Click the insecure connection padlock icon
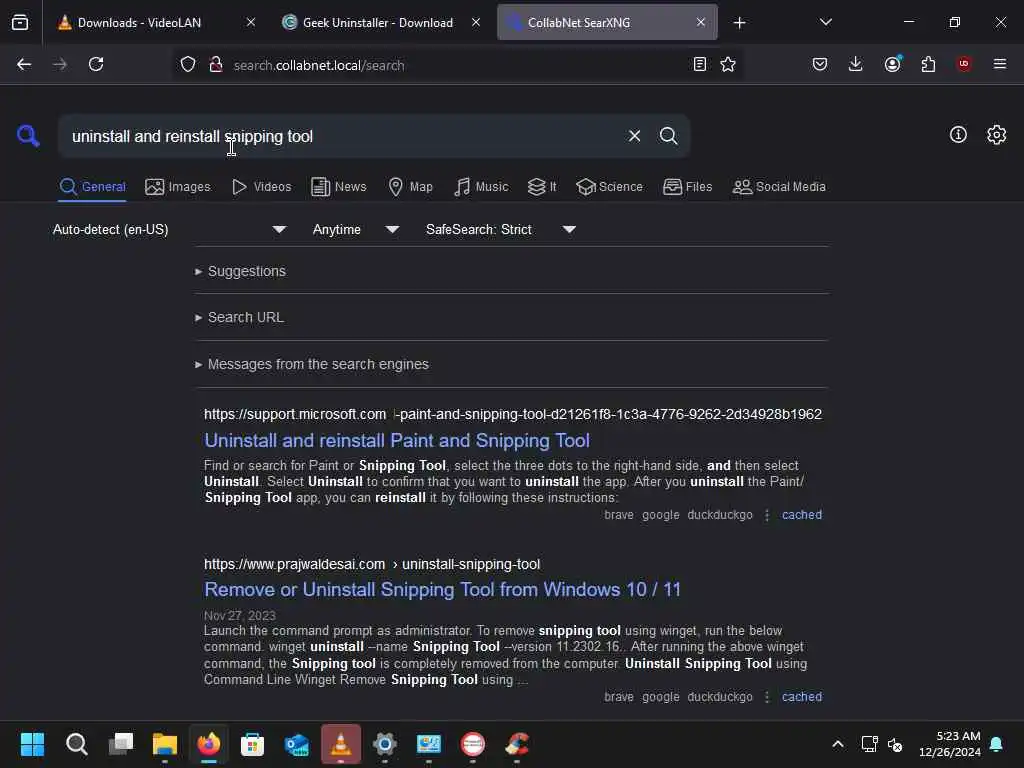The height and width of the screenshot is (768, 1024). click(x=216, y=65)
